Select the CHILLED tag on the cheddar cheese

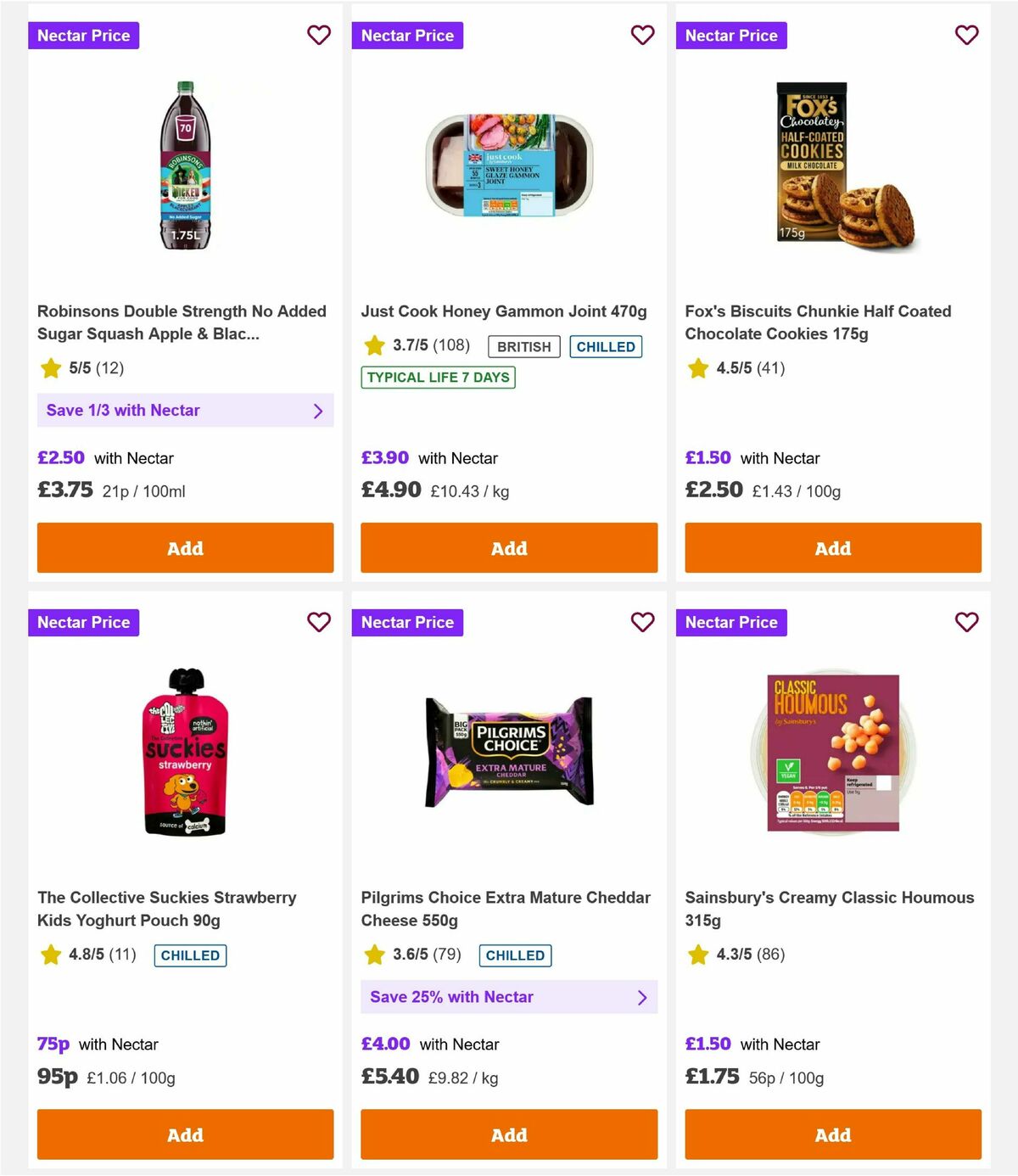coord(515,955)
